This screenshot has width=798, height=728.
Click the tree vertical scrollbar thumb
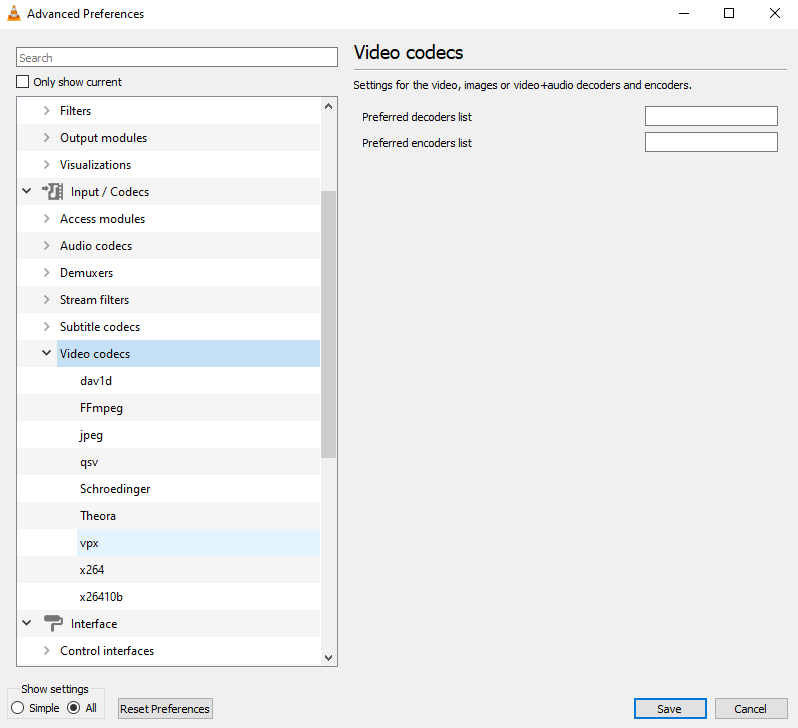[328, 324]
